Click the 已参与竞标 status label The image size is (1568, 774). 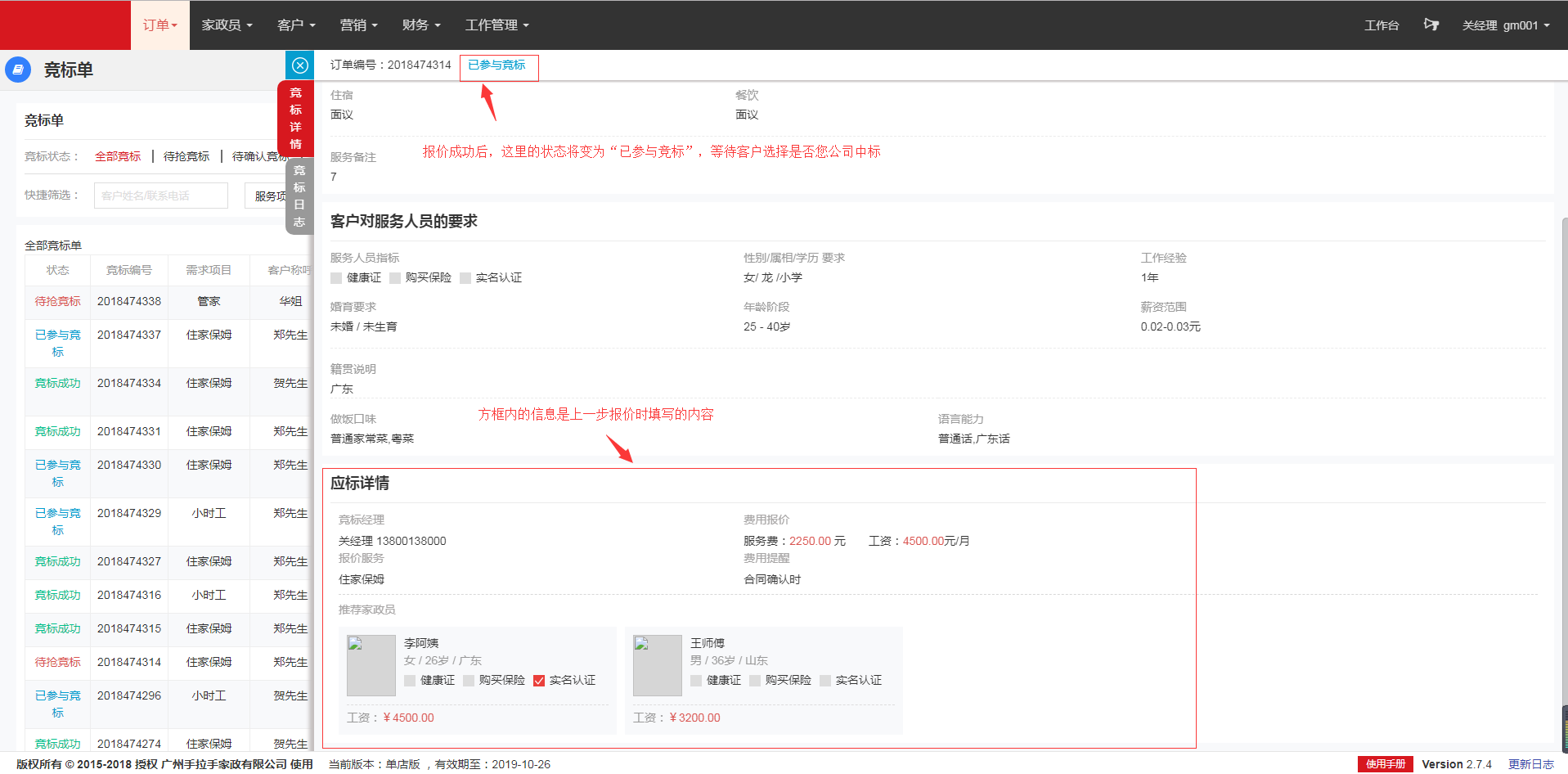point(496,65)
